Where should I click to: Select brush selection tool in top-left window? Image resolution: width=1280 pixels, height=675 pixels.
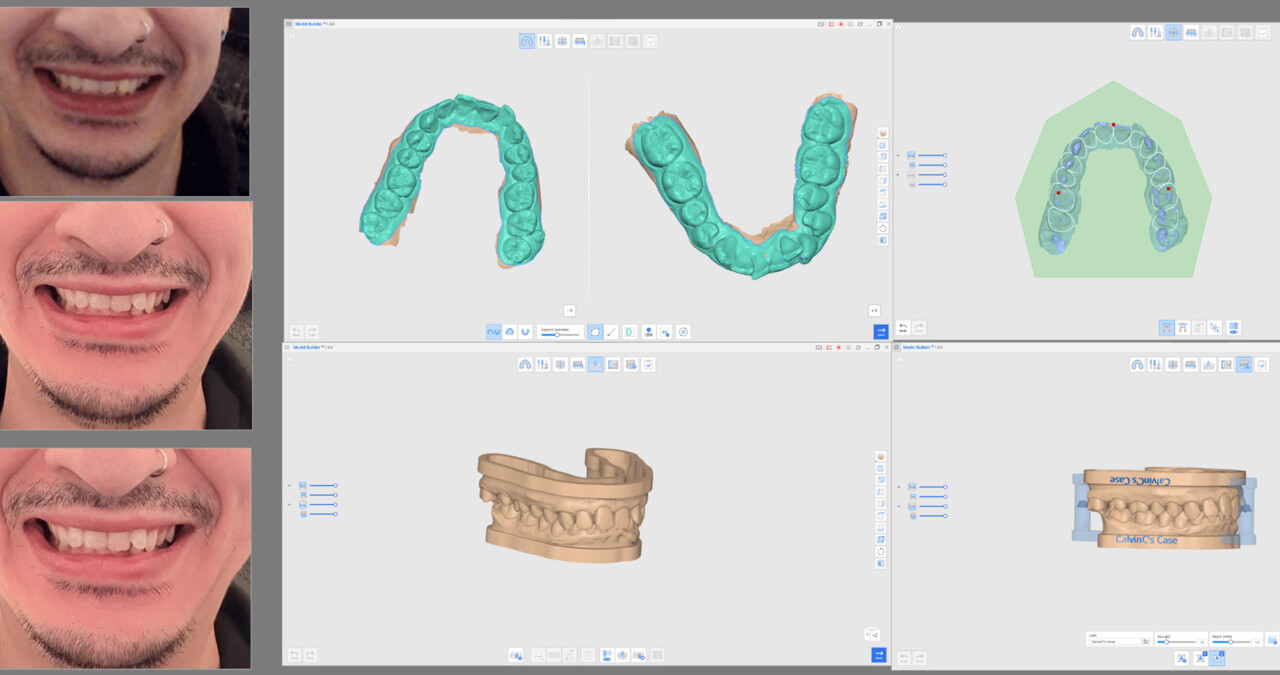(611, 331)
